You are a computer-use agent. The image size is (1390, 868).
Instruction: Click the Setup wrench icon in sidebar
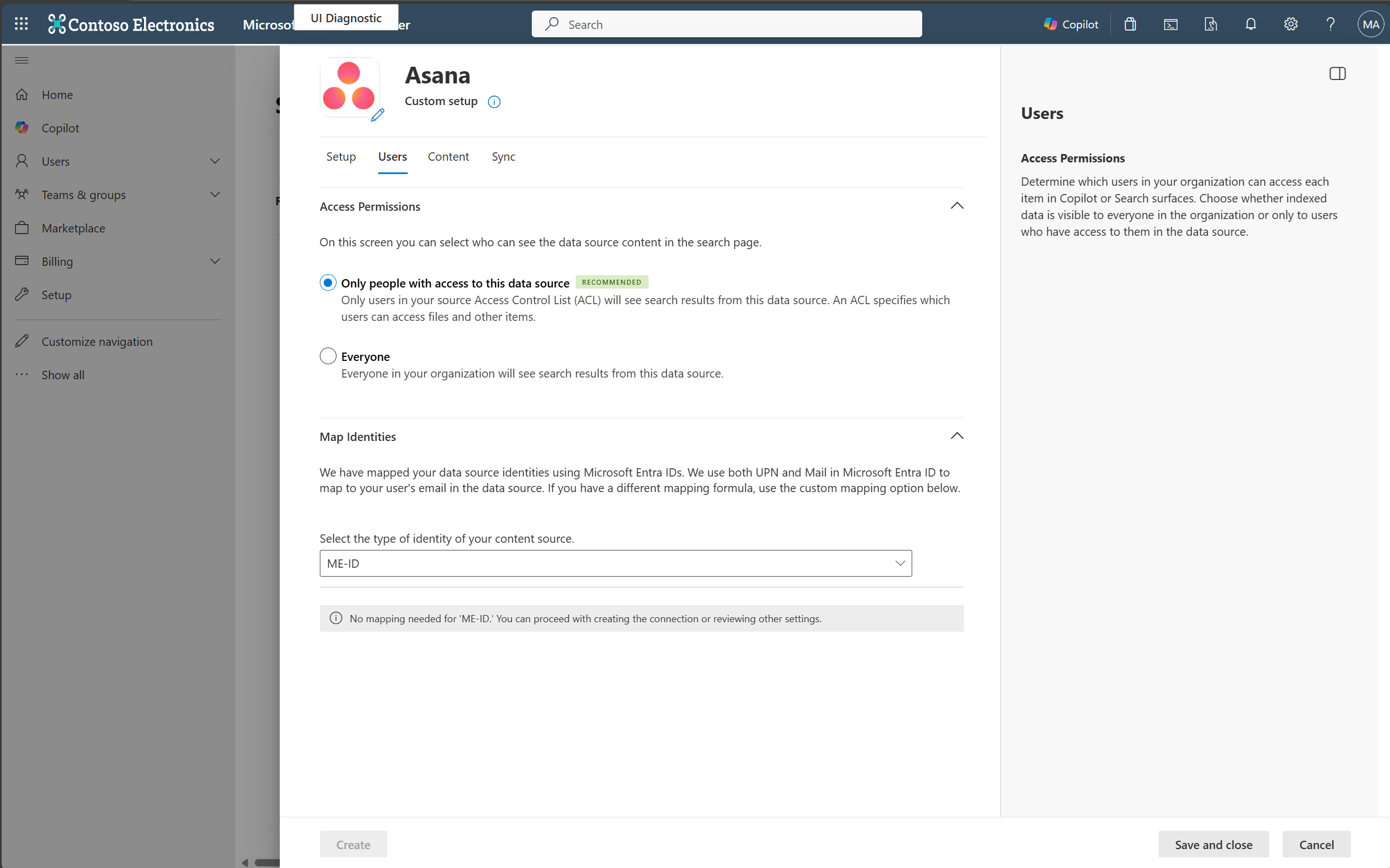coord(22,294)
